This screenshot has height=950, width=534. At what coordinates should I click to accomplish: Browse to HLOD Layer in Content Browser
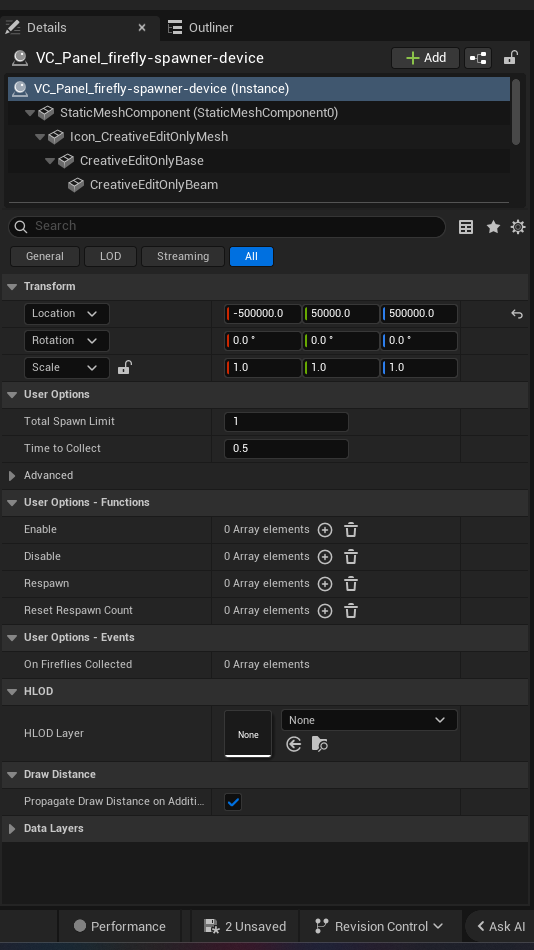tap(319, 744)
